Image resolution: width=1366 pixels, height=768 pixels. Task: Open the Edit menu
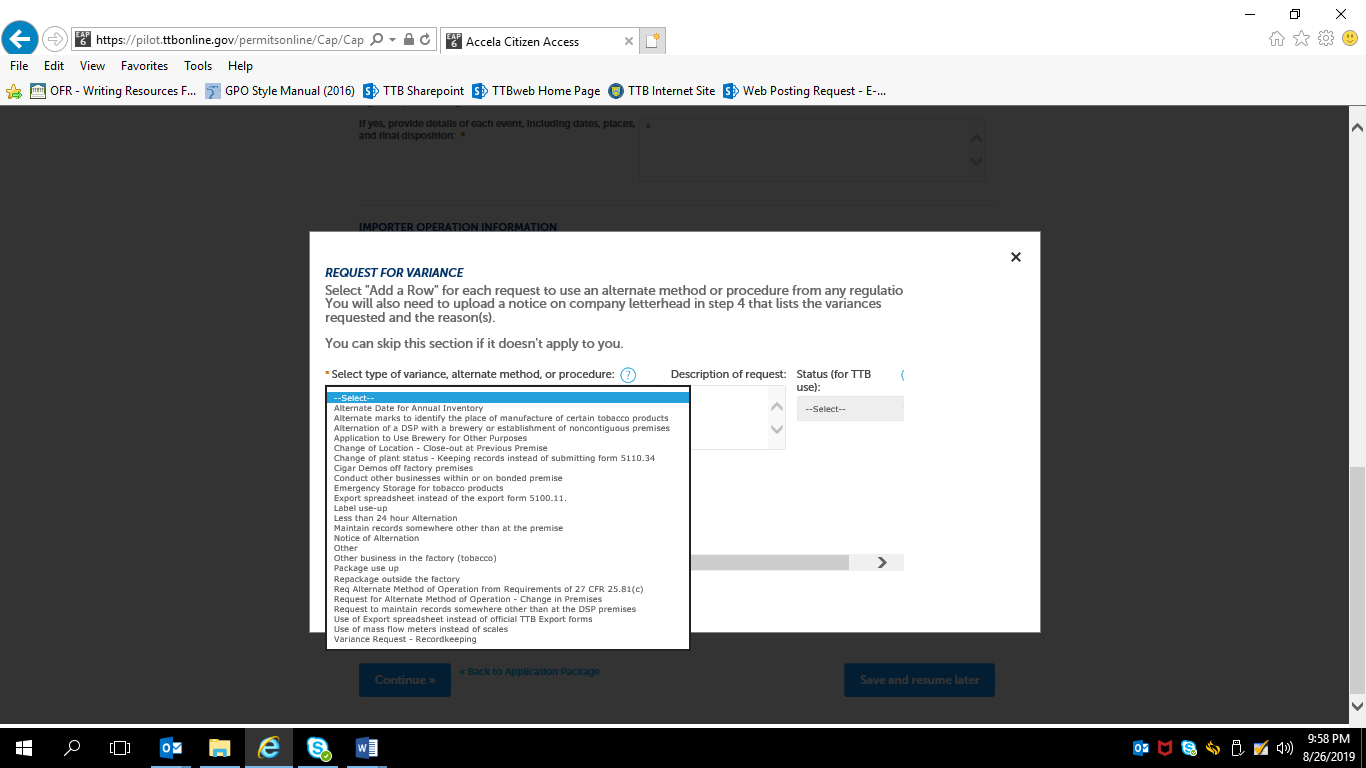click(54, 66)
